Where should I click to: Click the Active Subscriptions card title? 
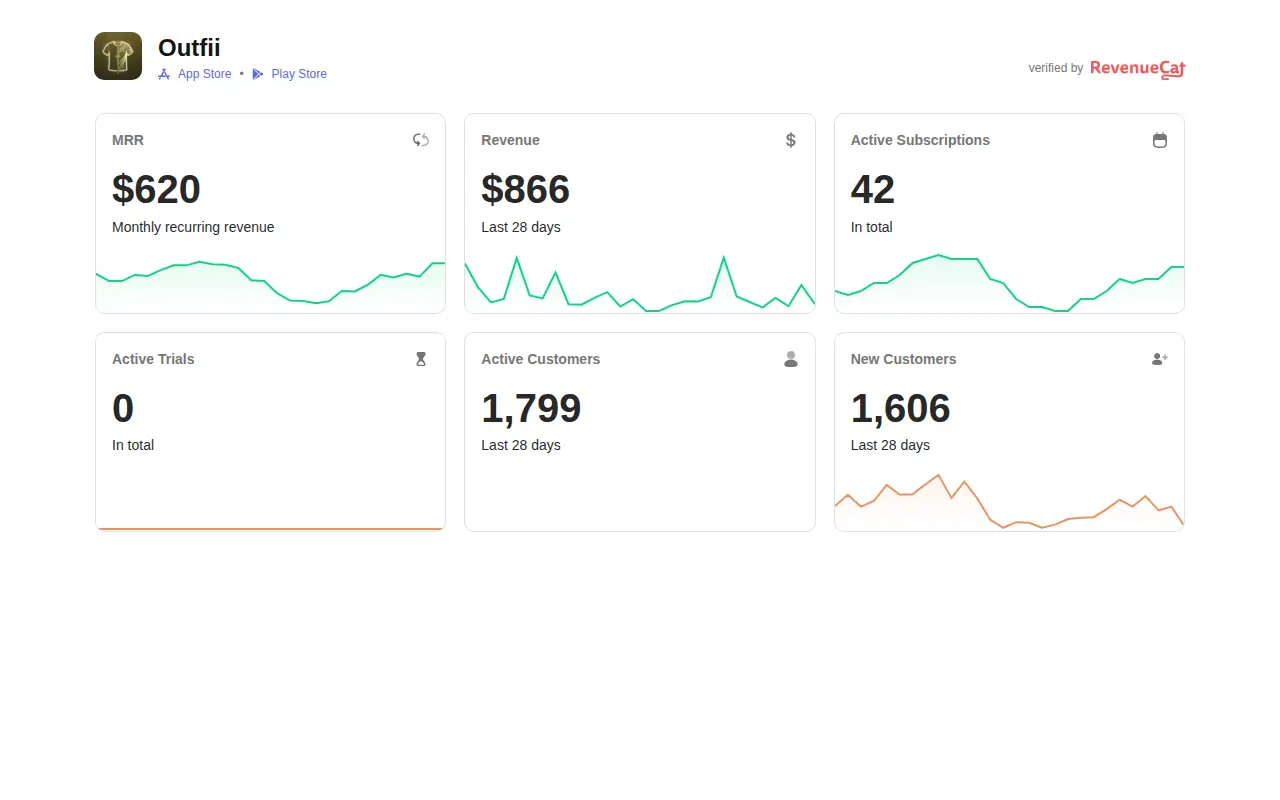pyautogui.click(x=920, y=140)
